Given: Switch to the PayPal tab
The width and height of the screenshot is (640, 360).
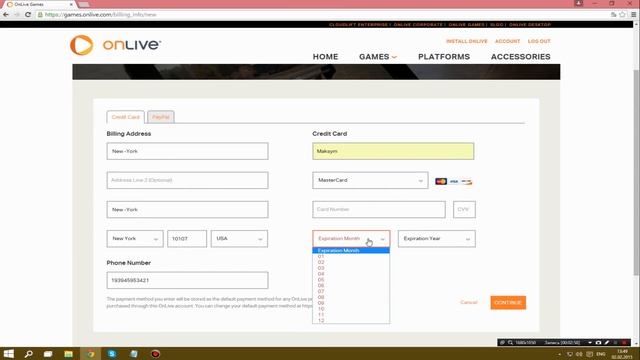Looking at the screenshot, I should point(161,117).
